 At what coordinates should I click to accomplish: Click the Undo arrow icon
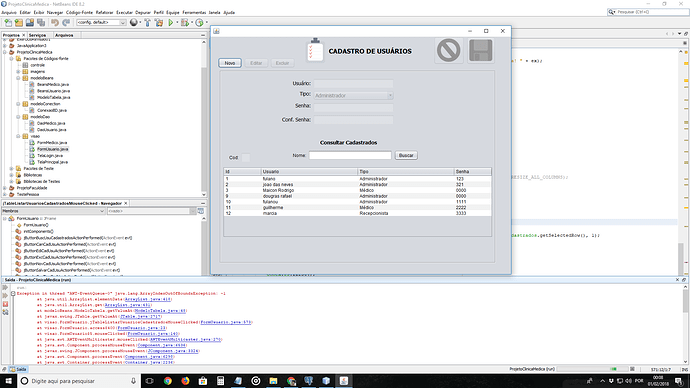tap(55, 22)
